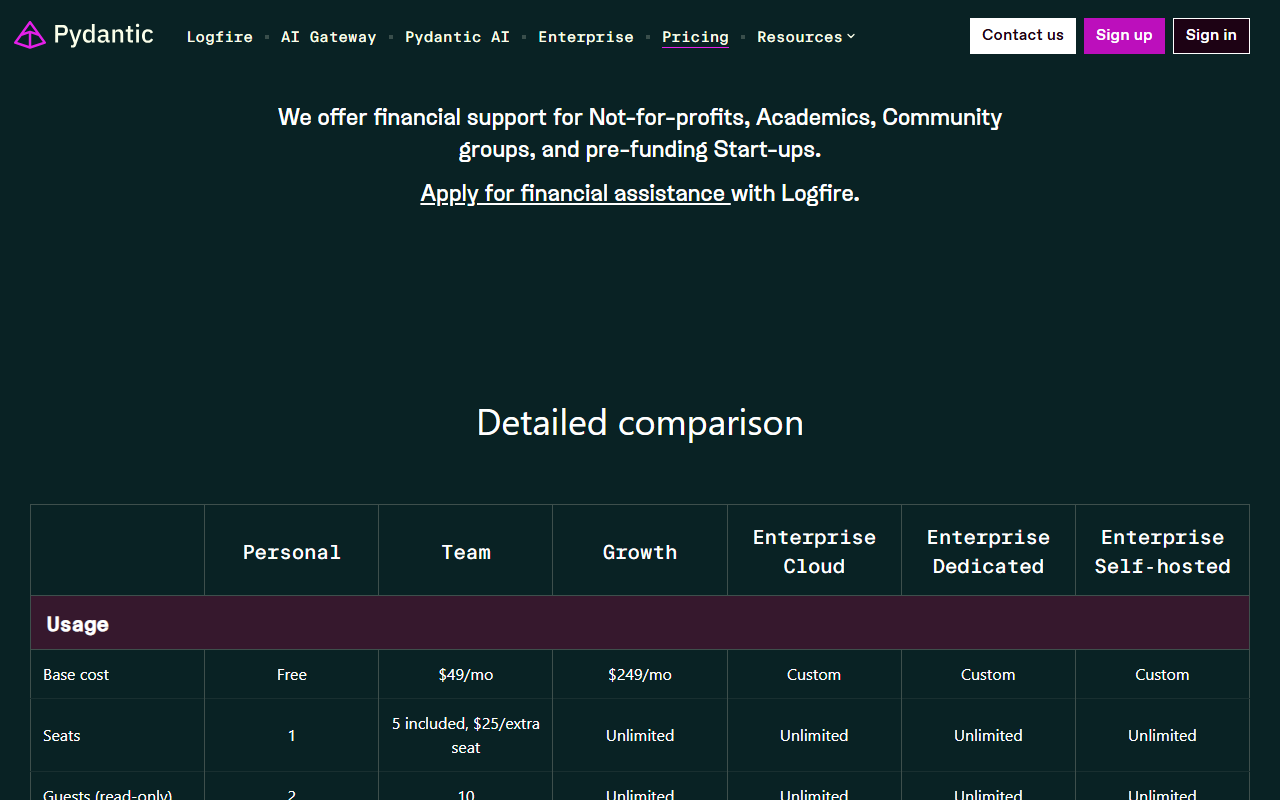This screenshot has height=800, width=1280.
Task: Click the Enterprise Dedicated column header
Action: click(988, 552)
